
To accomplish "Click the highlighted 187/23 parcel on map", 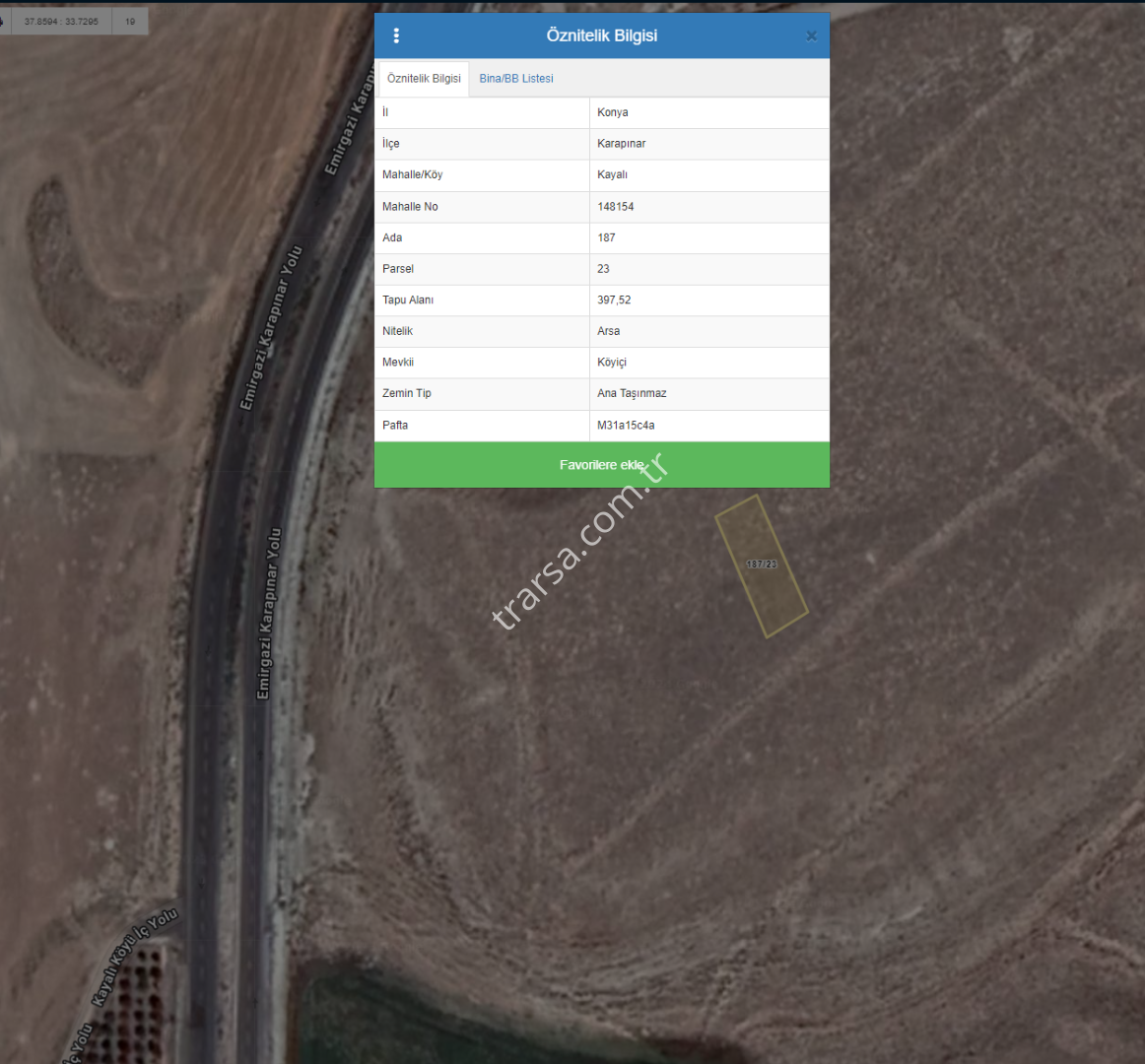I will coord(761,565).
